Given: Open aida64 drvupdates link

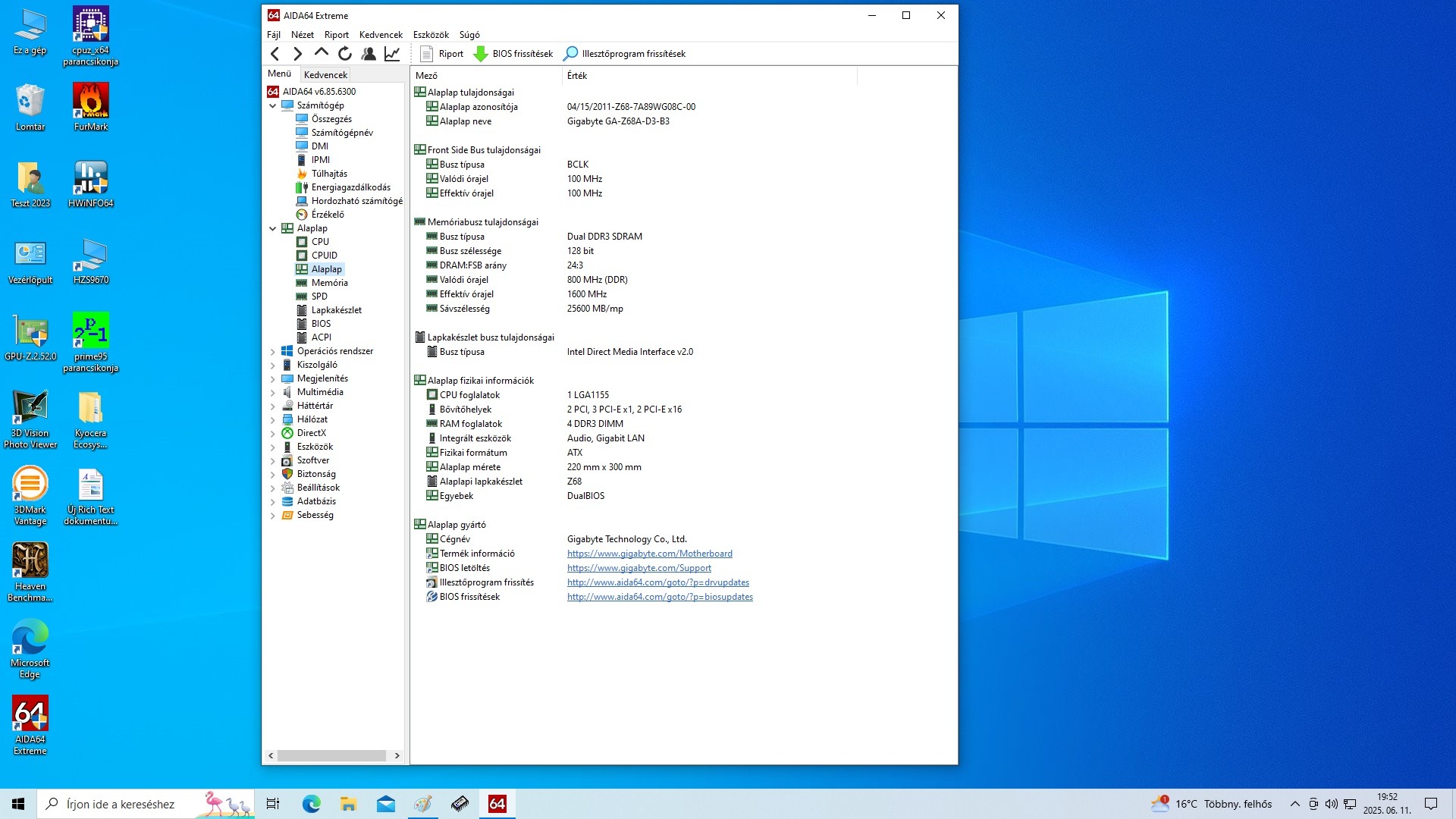Looking at the screenshot, I should [x=657, y=582].
